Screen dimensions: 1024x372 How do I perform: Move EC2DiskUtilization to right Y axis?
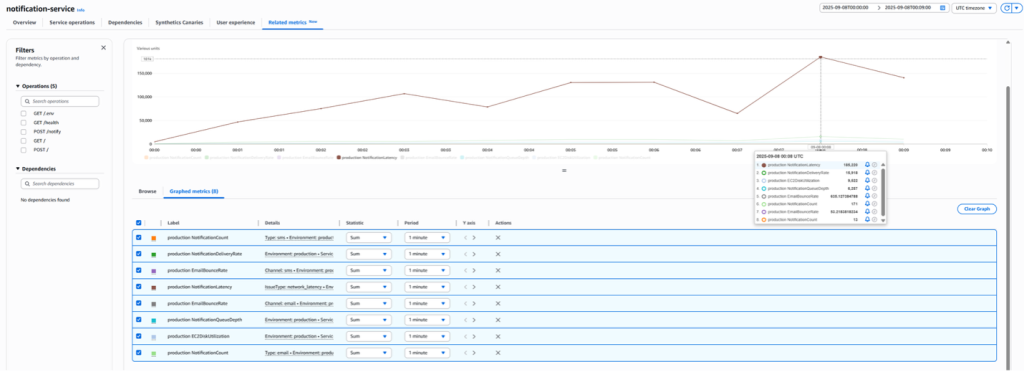pos(474,336)
